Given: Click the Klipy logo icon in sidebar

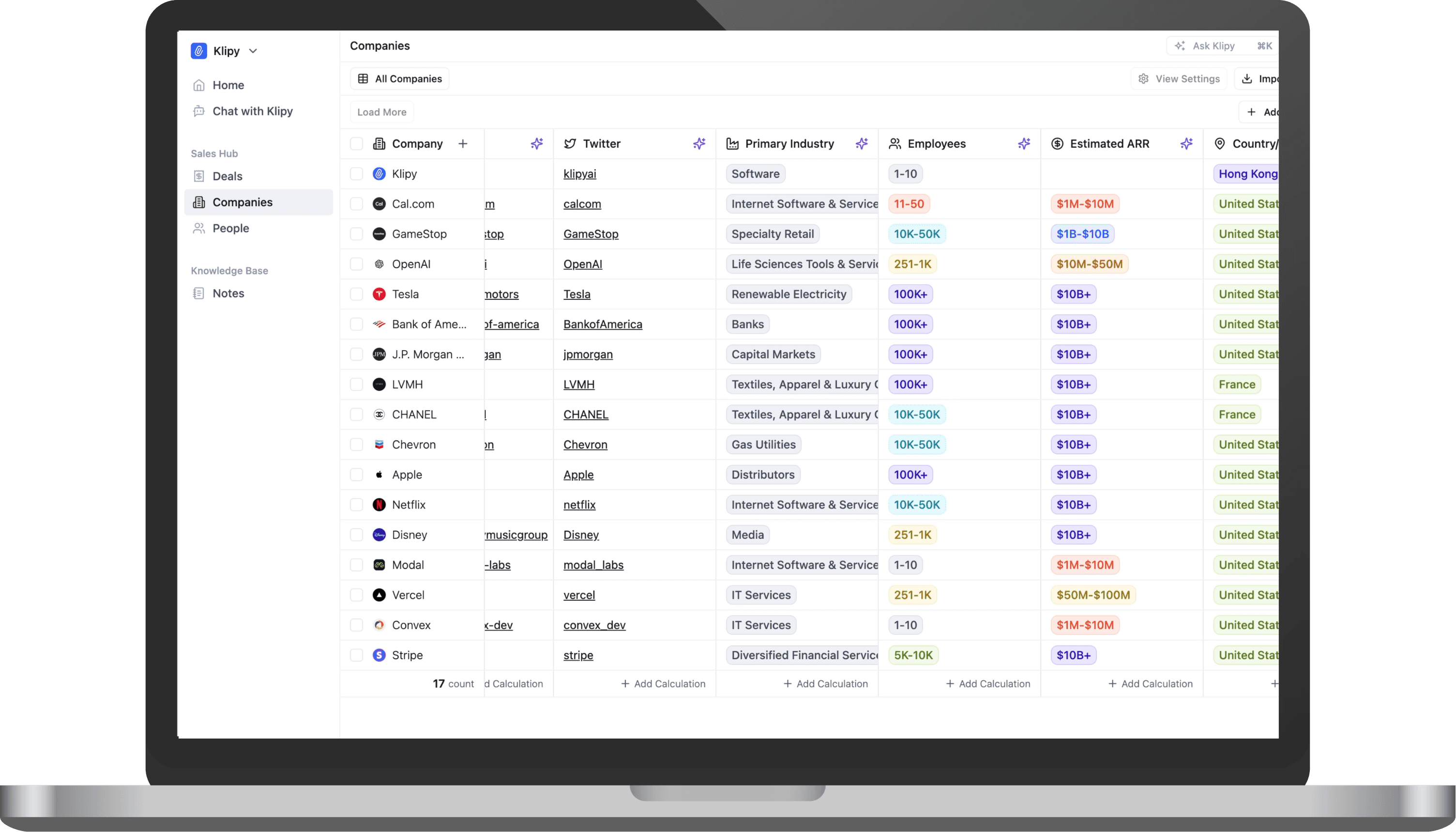Looking at the screenshot, I should (199, 51).
